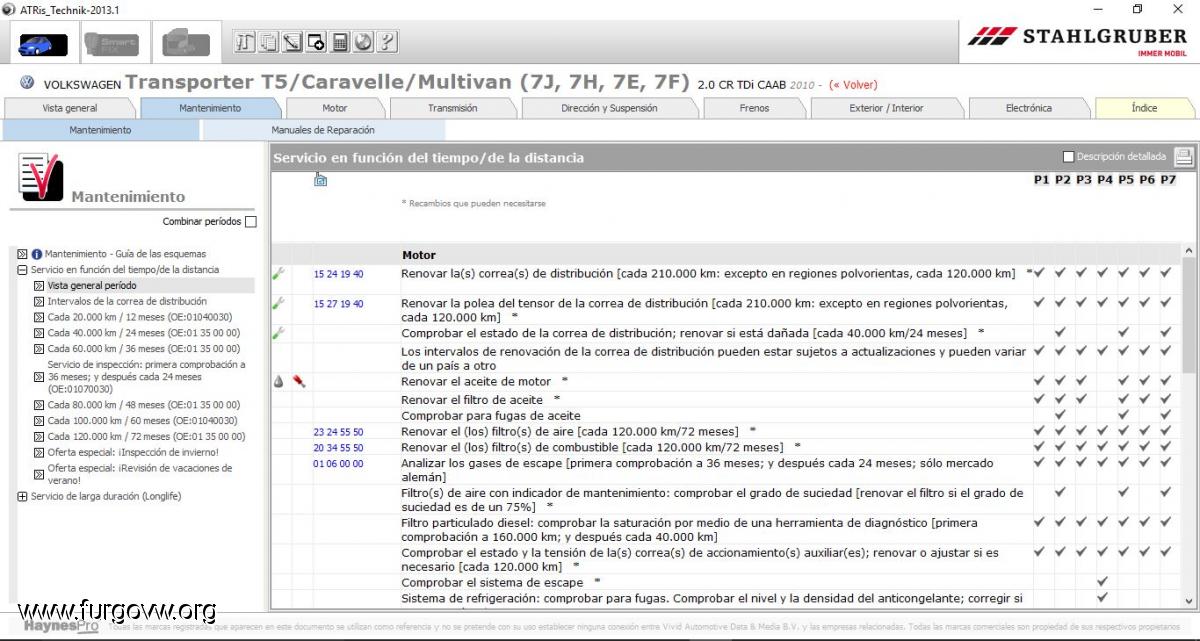The width and height of the screenshot is (1200, 641).
Task: Click the Volkswagen logo badge
Action: (27, 83)
